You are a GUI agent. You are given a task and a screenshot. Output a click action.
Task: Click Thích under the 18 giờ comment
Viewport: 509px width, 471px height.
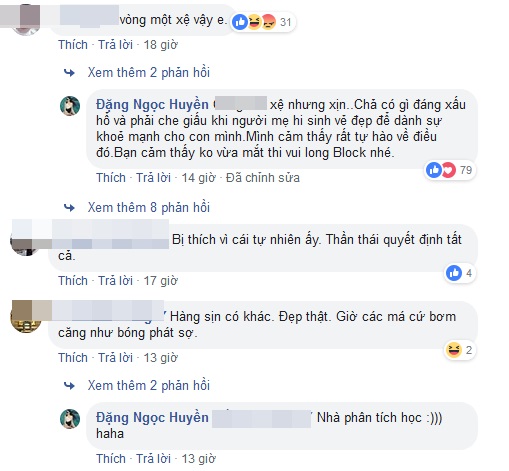click(x=73, y=45)
